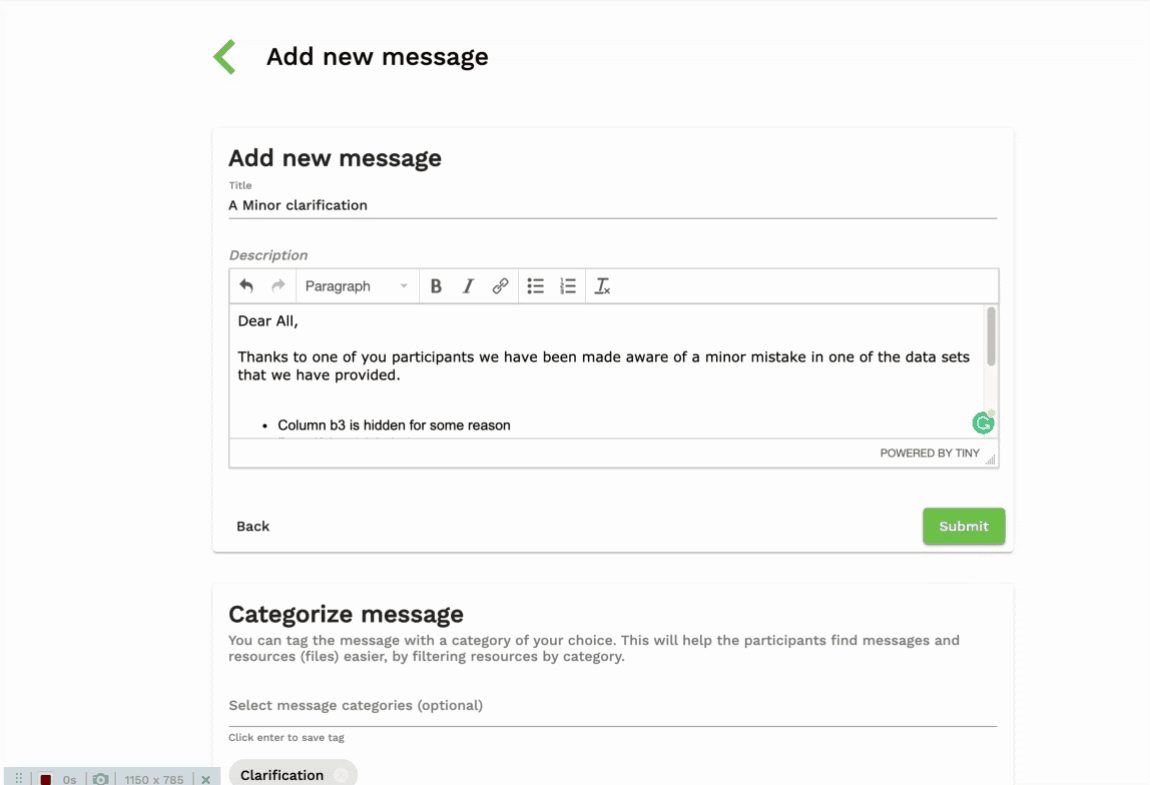Stop the screen recording with the red square
Image resolution: width=1150 pixels, height=785 pixels.
pyautogui.click(x=46, y=779)
